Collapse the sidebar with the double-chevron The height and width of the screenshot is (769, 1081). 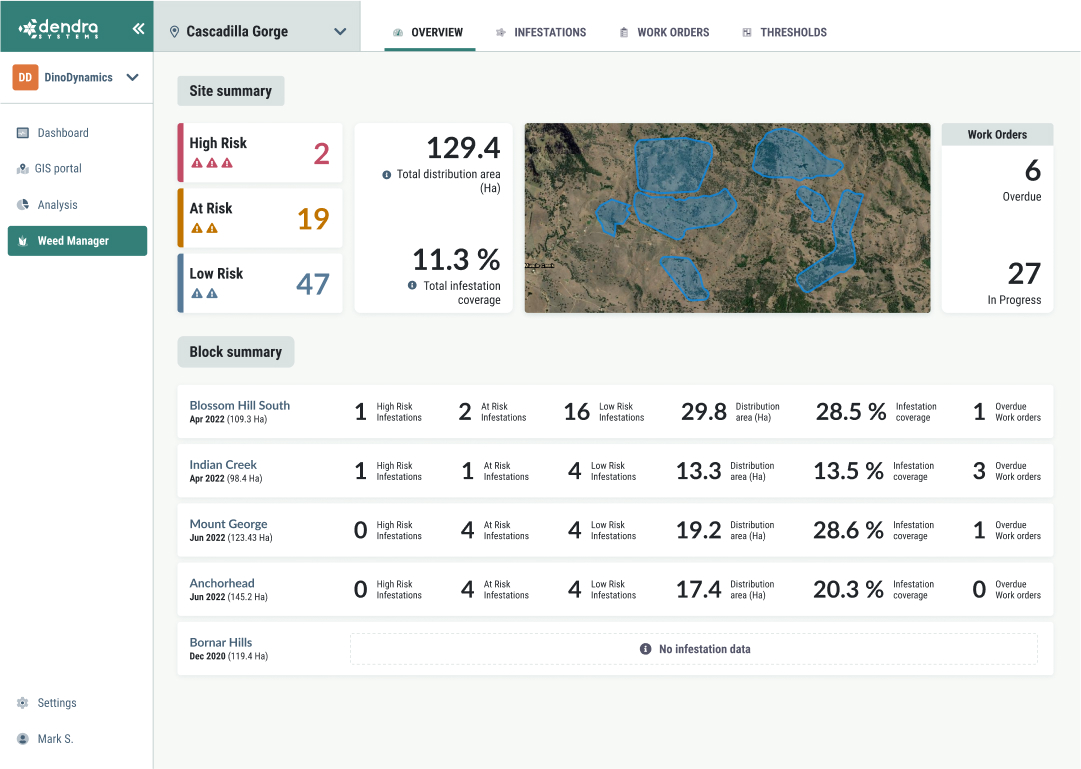click(139, 27)
